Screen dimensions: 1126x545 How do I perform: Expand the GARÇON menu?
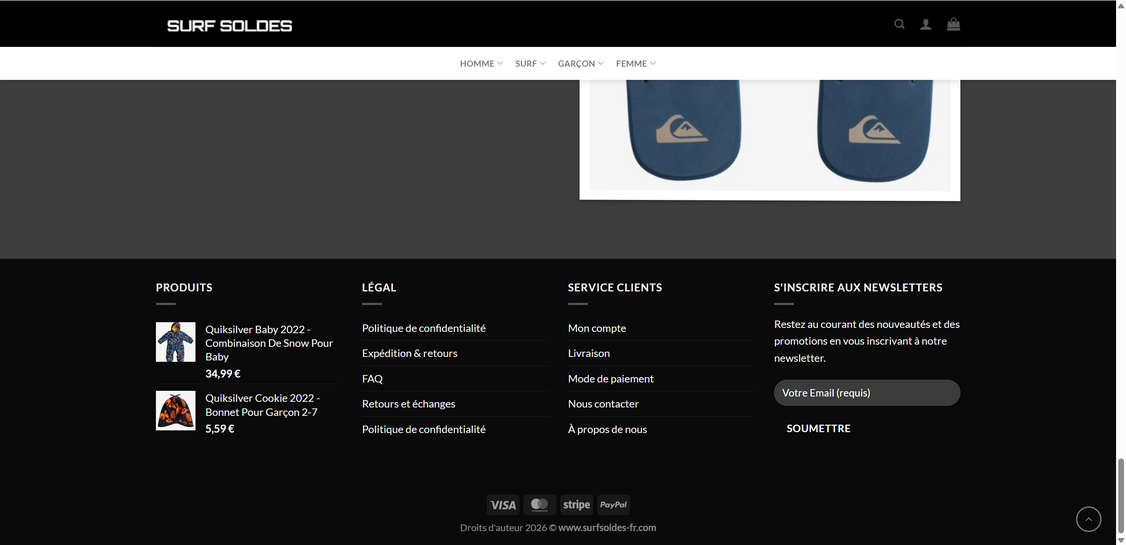click(580, 63)
